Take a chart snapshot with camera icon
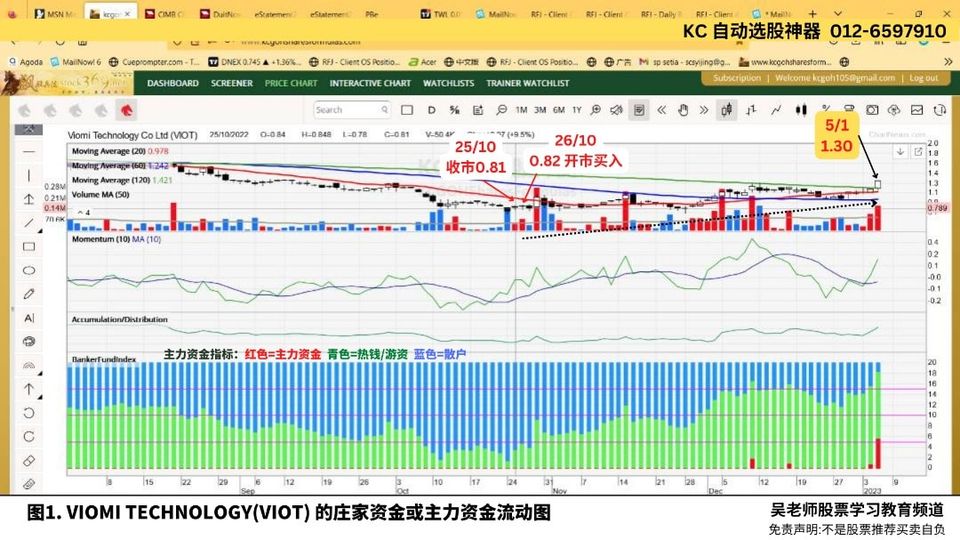 click(872, 110)
